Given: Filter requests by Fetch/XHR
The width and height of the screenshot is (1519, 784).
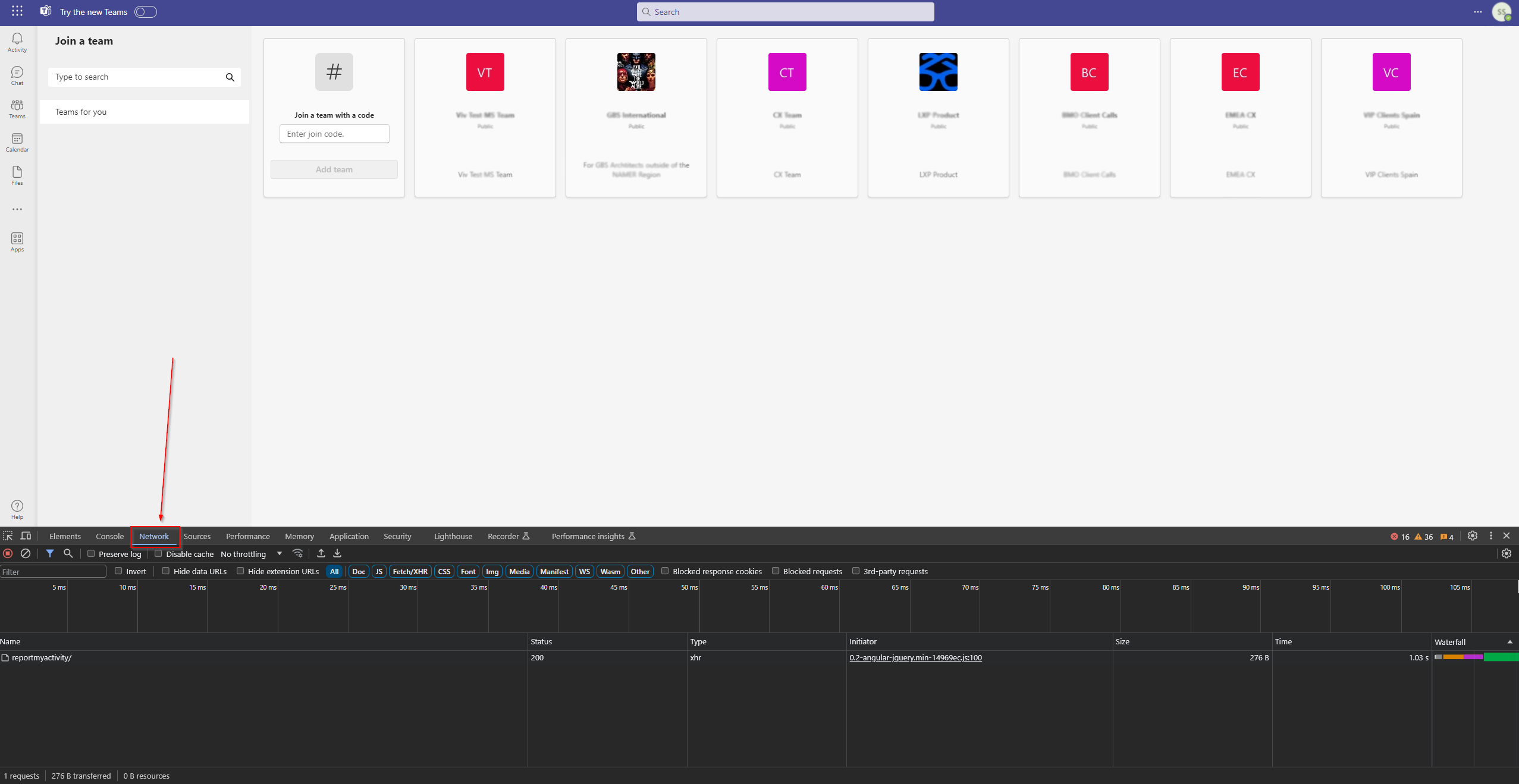Looking at the screenshot, I should coord(410,571).
